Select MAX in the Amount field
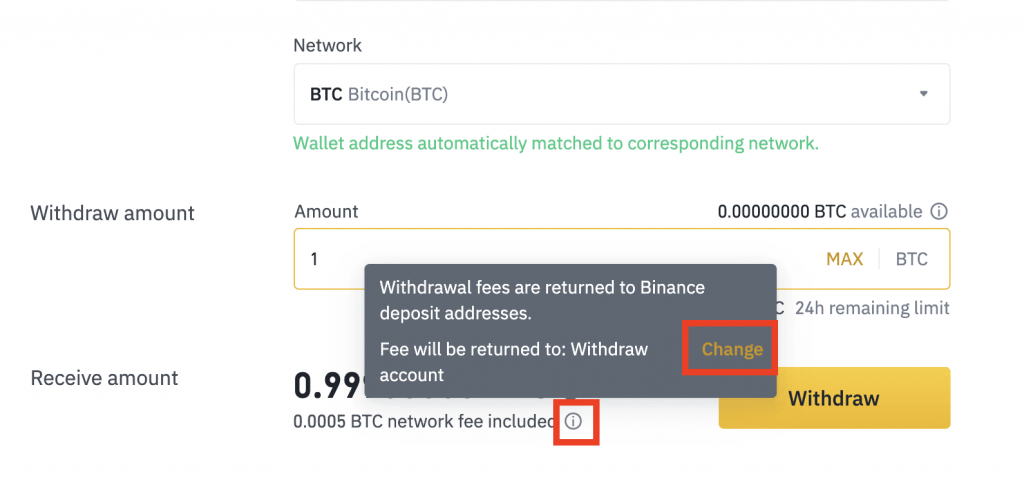The height and width of the screenshot is (479, 1024). coord(844,259)
